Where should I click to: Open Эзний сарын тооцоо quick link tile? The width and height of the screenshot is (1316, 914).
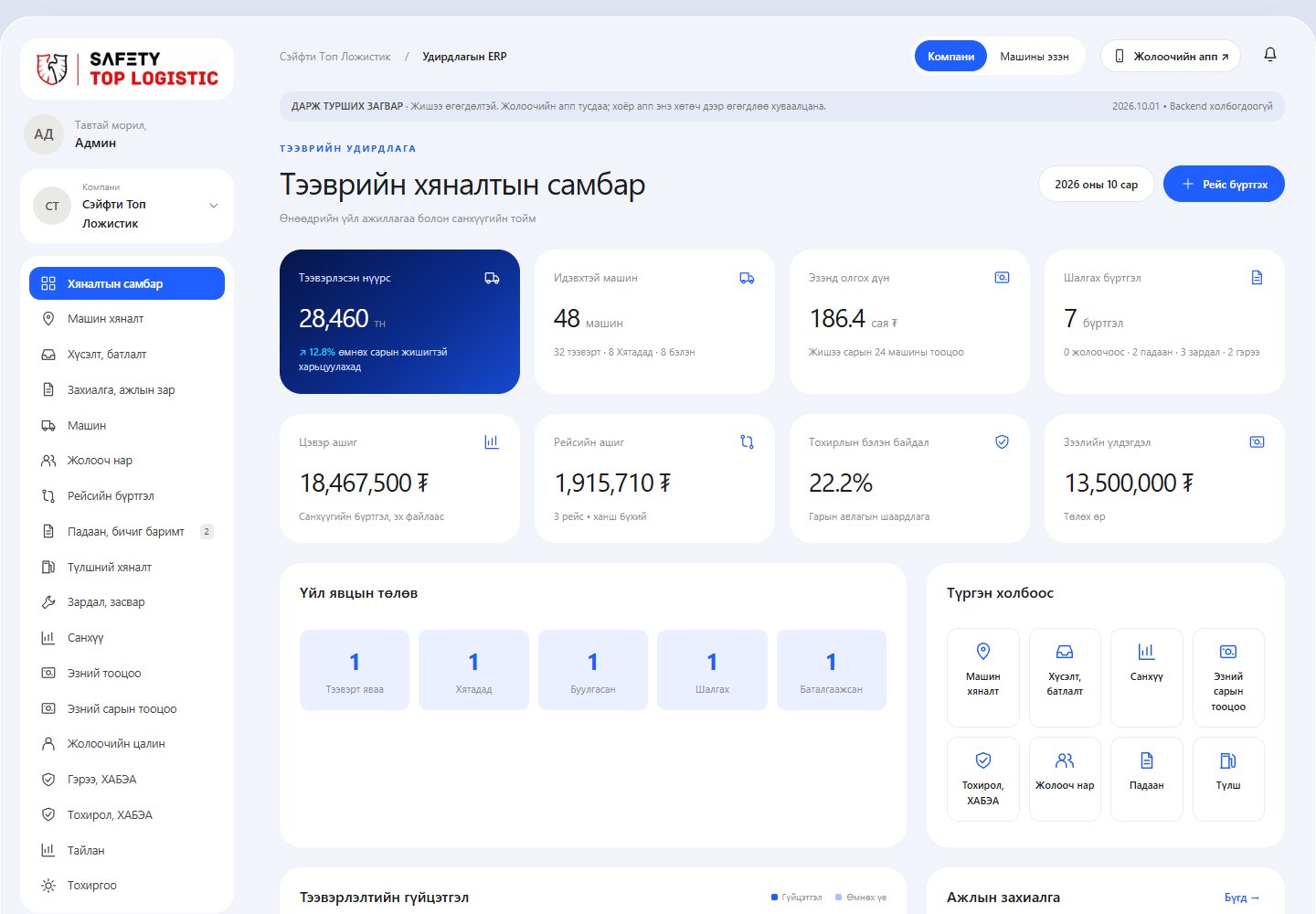pos(1228,677)
